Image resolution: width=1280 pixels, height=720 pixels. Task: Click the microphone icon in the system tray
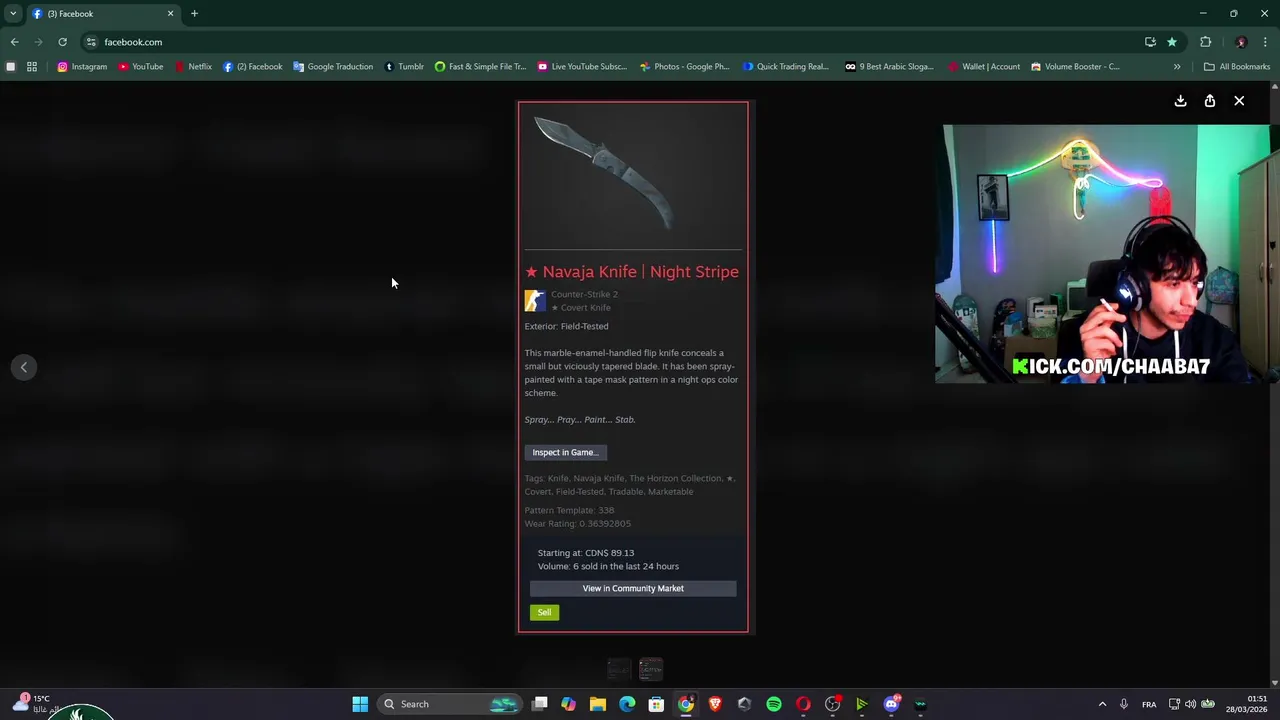1124,704
